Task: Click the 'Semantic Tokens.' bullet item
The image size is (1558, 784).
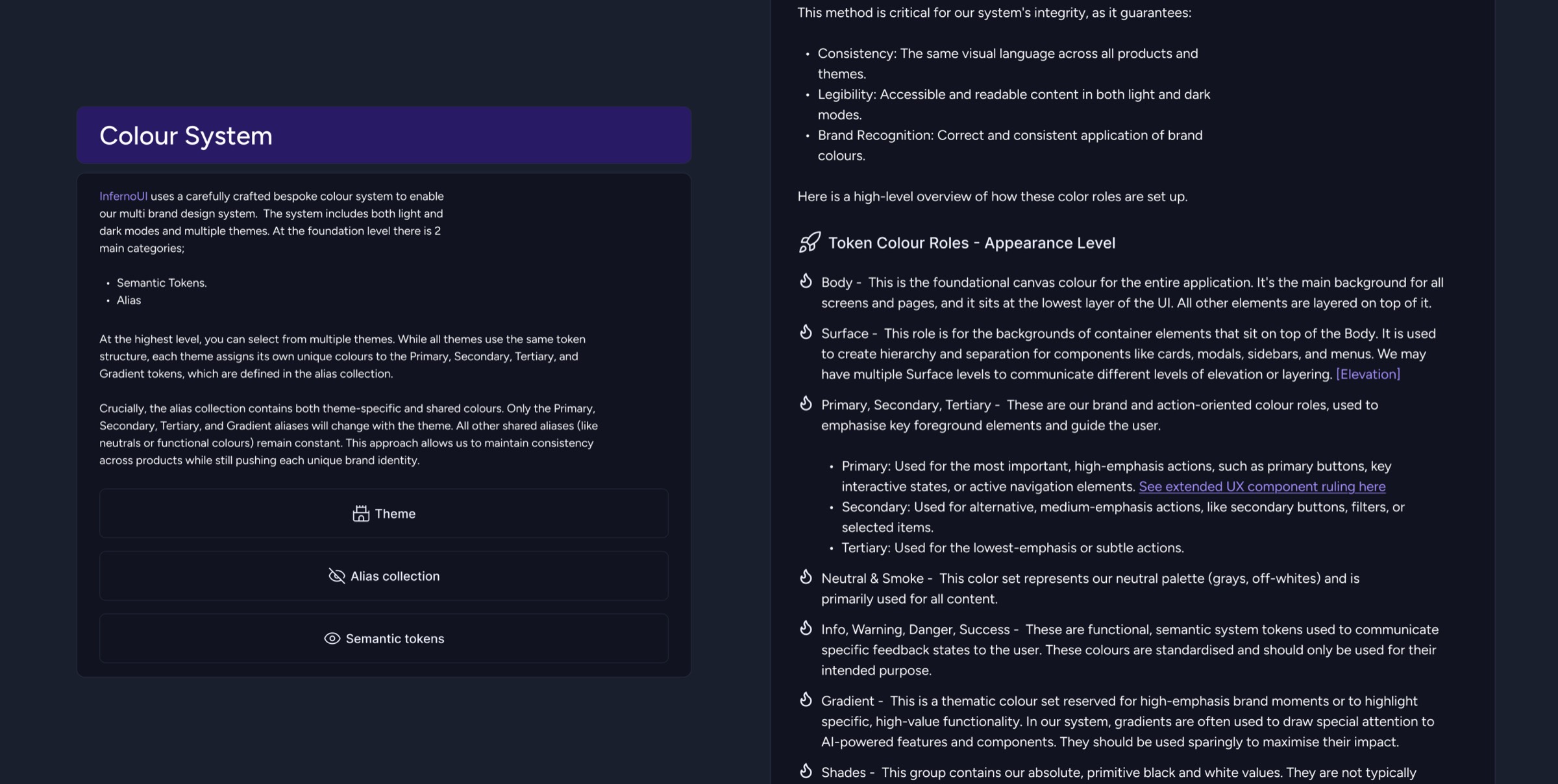Action: [162, 282]
